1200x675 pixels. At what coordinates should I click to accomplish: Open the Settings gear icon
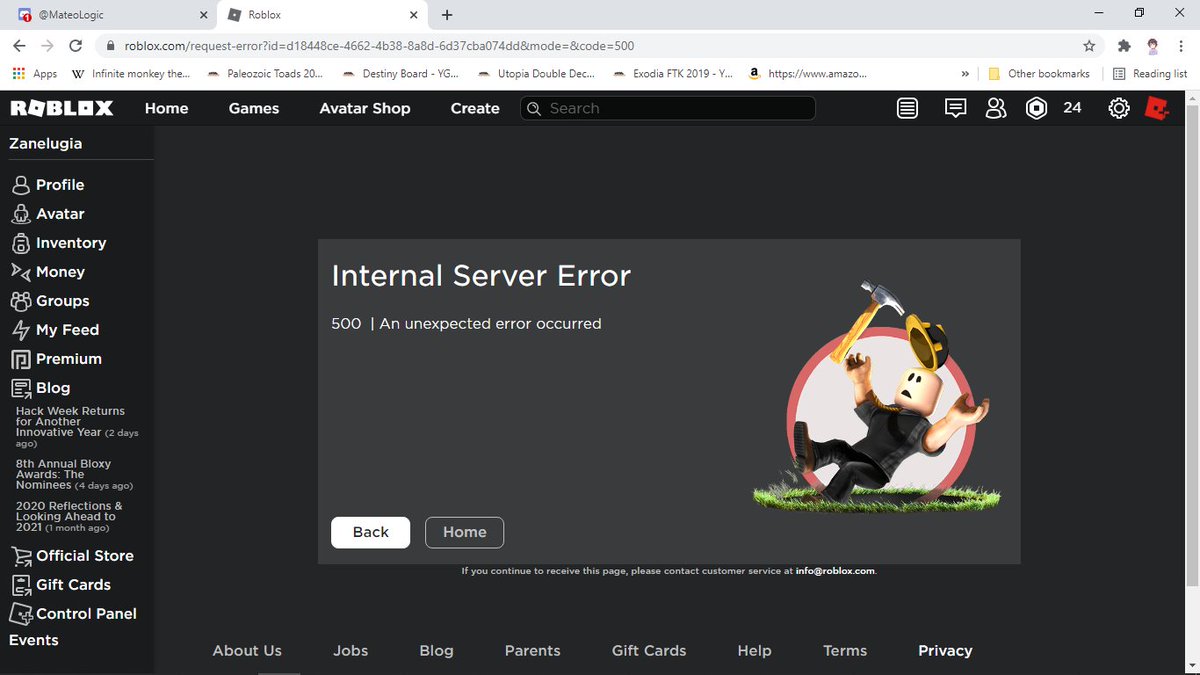pos(1119,108)
